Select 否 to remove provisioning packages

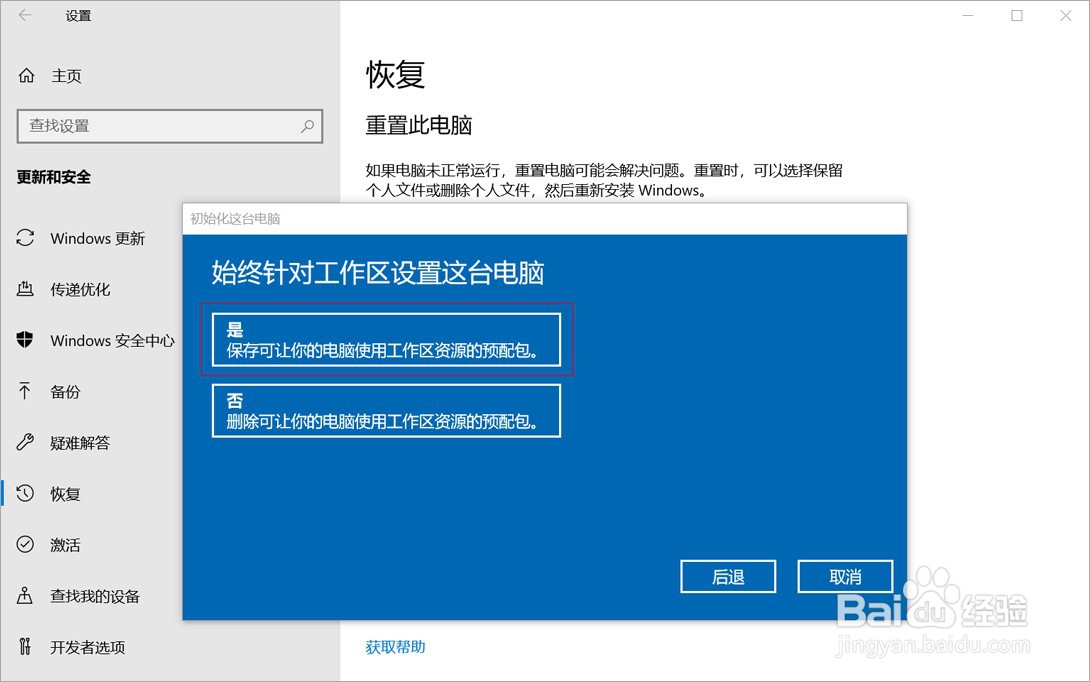[x=385, y=410]
